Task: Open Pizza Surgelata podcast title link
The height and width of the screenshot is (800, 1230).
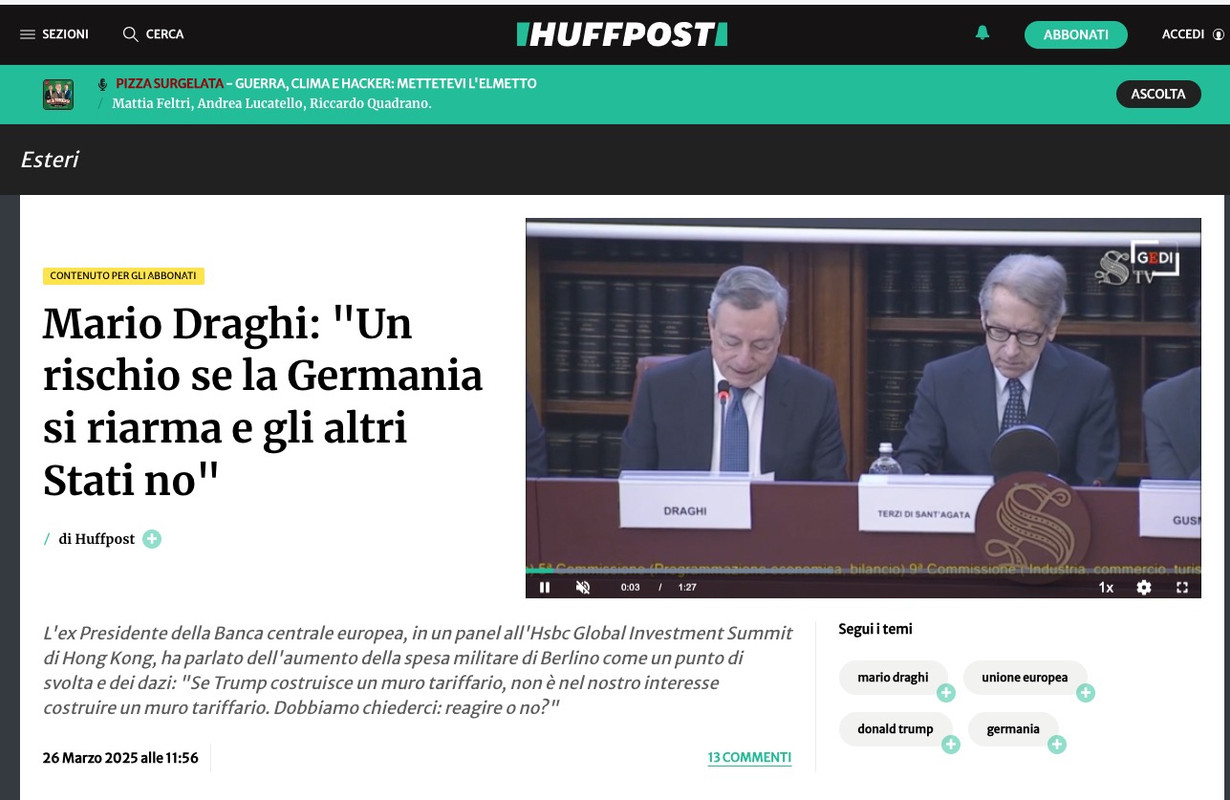Action: click(x=326, y=84)
